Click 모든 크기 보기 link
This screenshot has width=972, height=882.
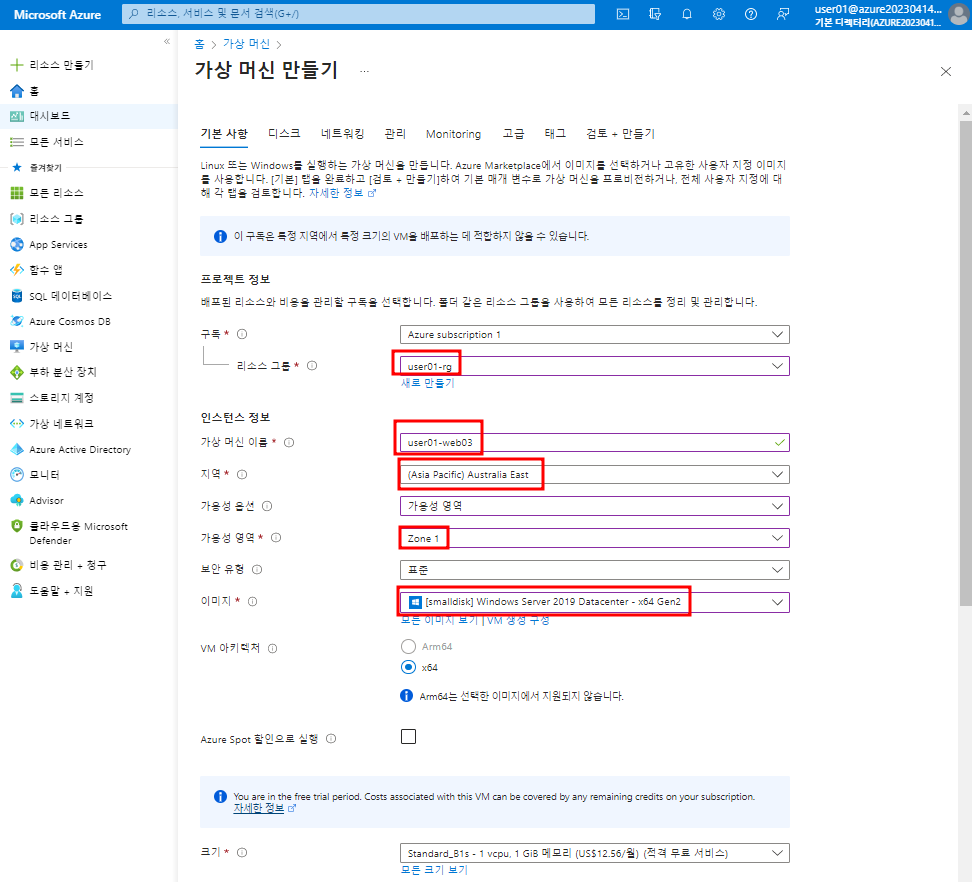tap(434, 870)
